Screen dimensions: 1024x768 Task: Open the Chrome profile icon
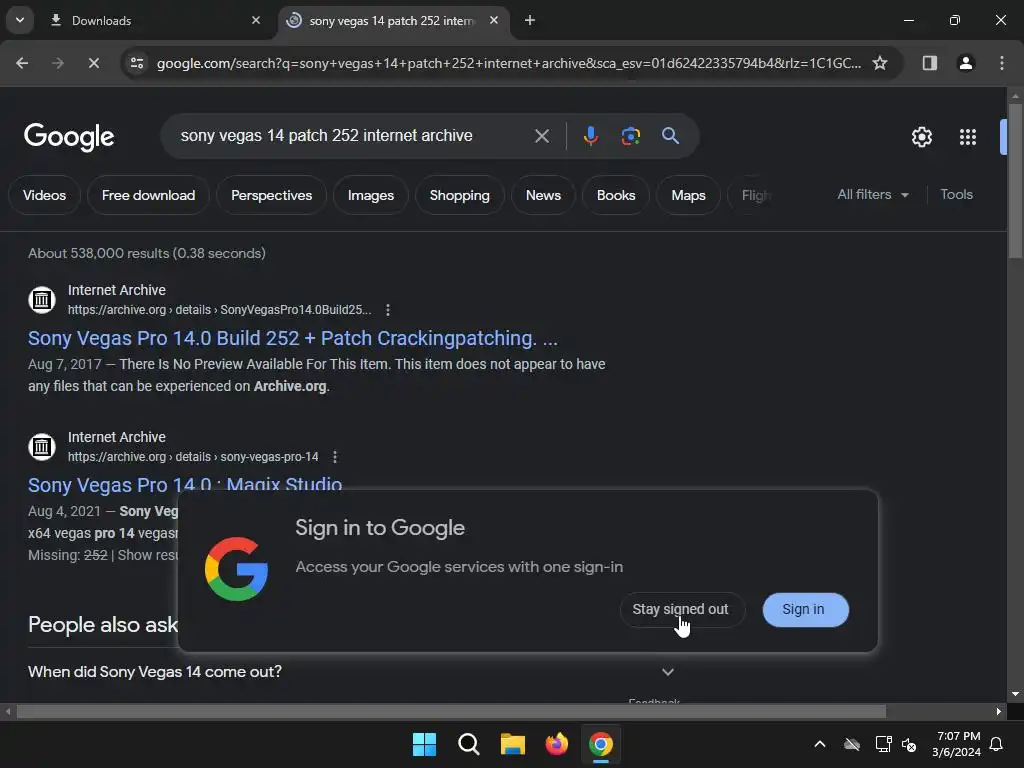coord(965,63)
